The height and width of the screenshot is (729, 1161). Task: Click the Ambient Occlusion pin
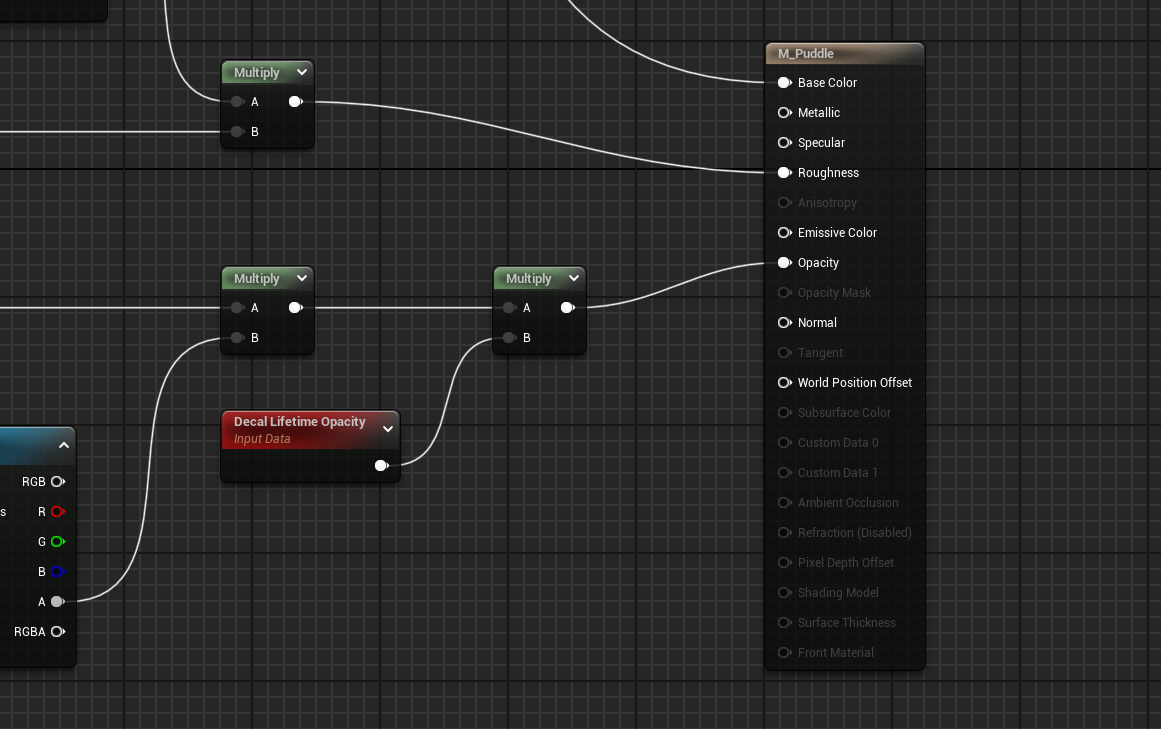tap(785, 503)
